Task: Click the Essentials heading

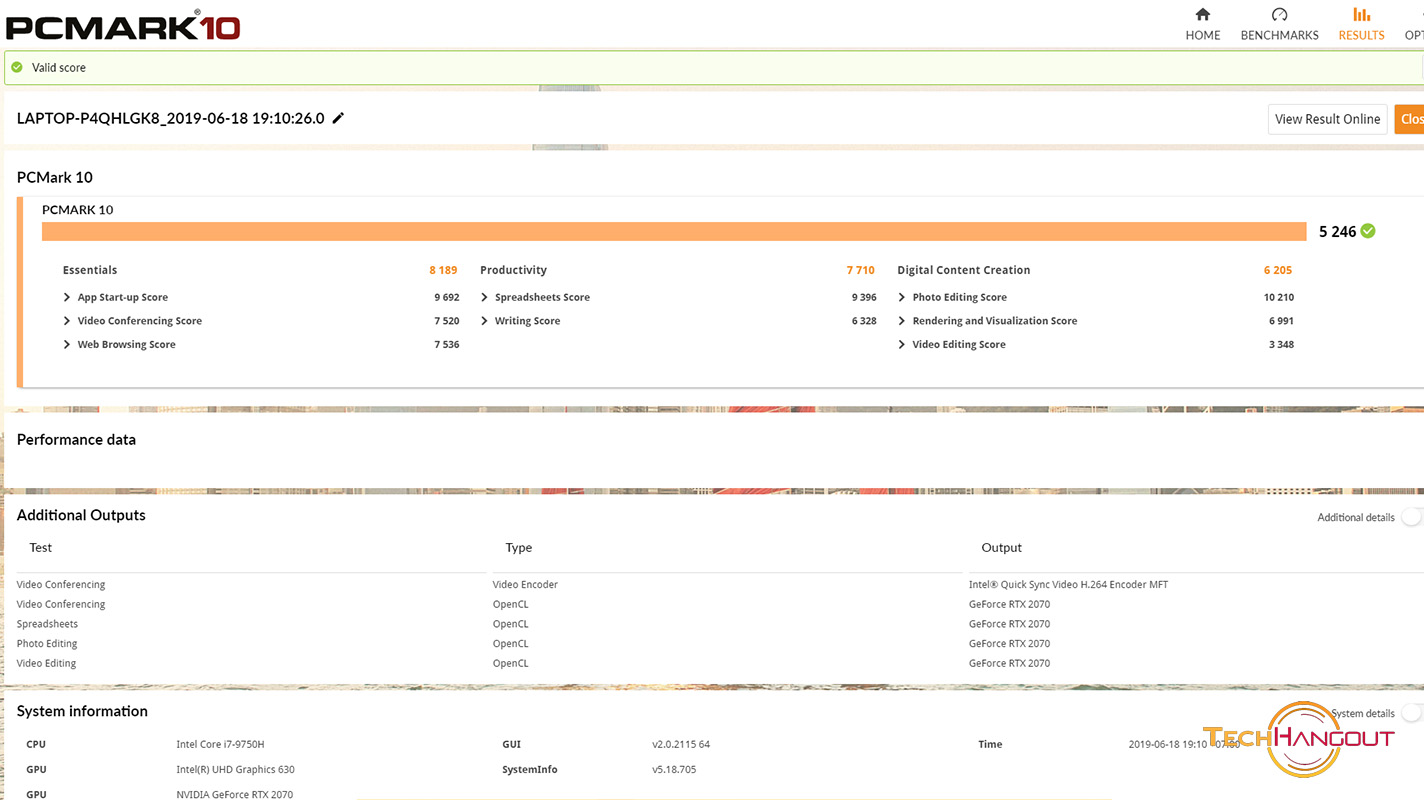Action: (x=90, y=270)
